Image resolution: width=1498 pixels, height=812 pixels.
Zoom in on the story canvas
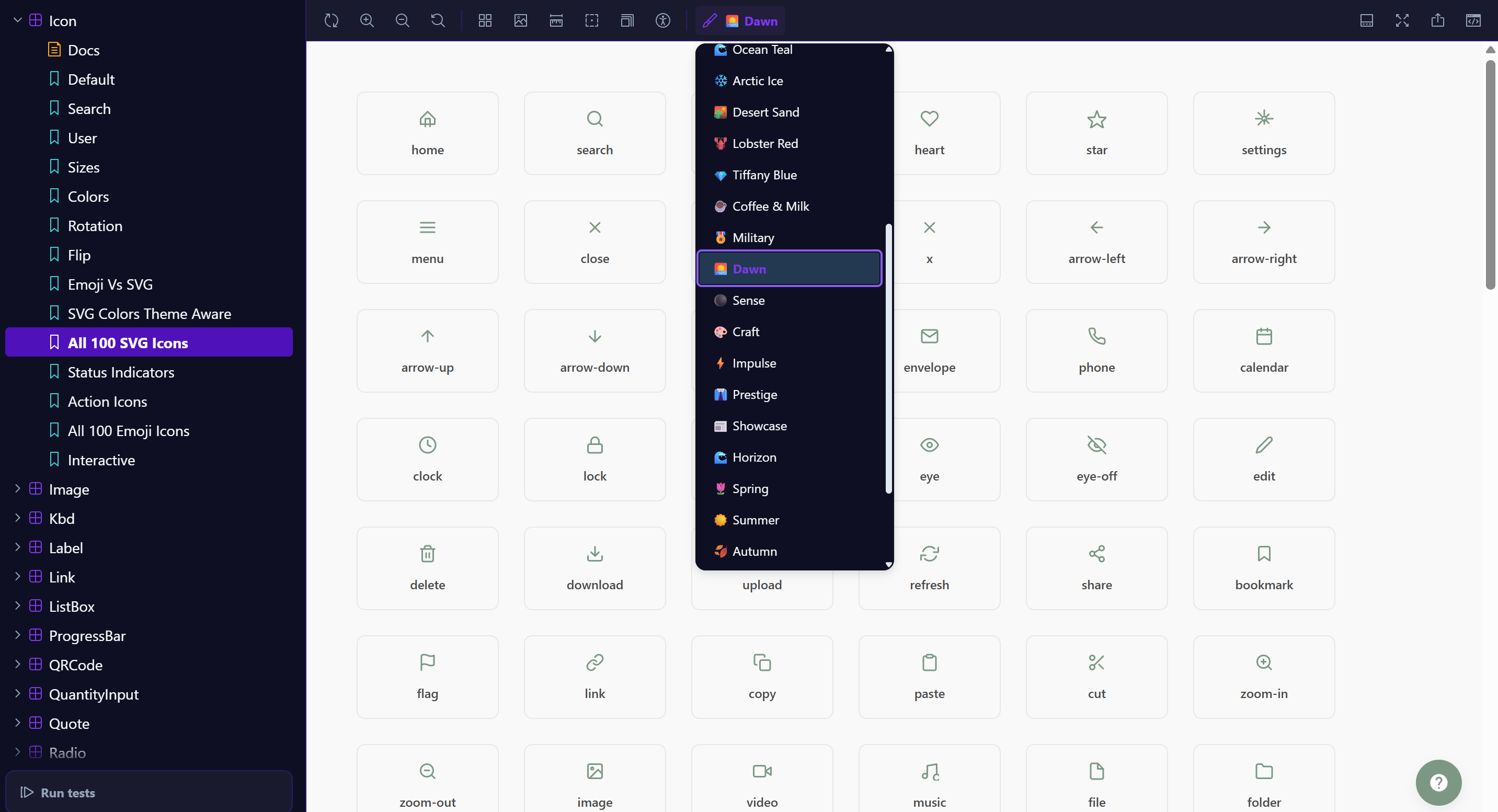367,20
